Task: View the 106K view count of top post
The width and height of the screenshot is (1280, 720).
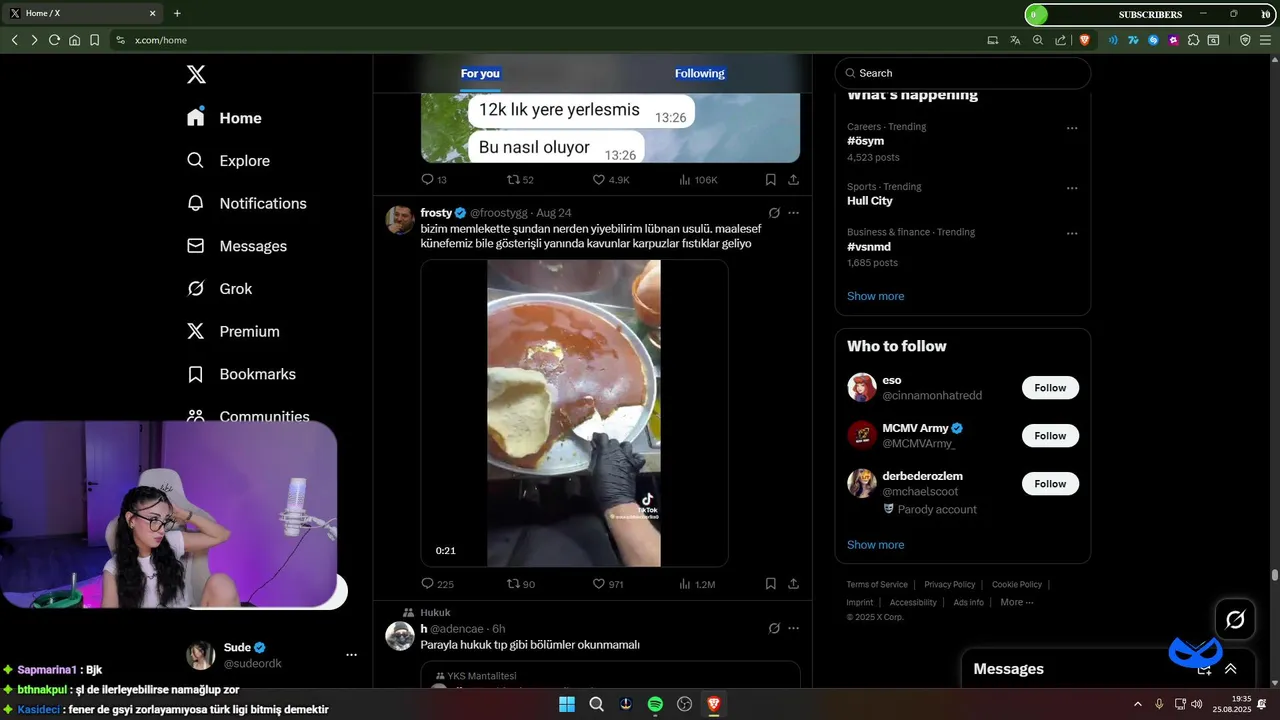Action: point(698,180)
